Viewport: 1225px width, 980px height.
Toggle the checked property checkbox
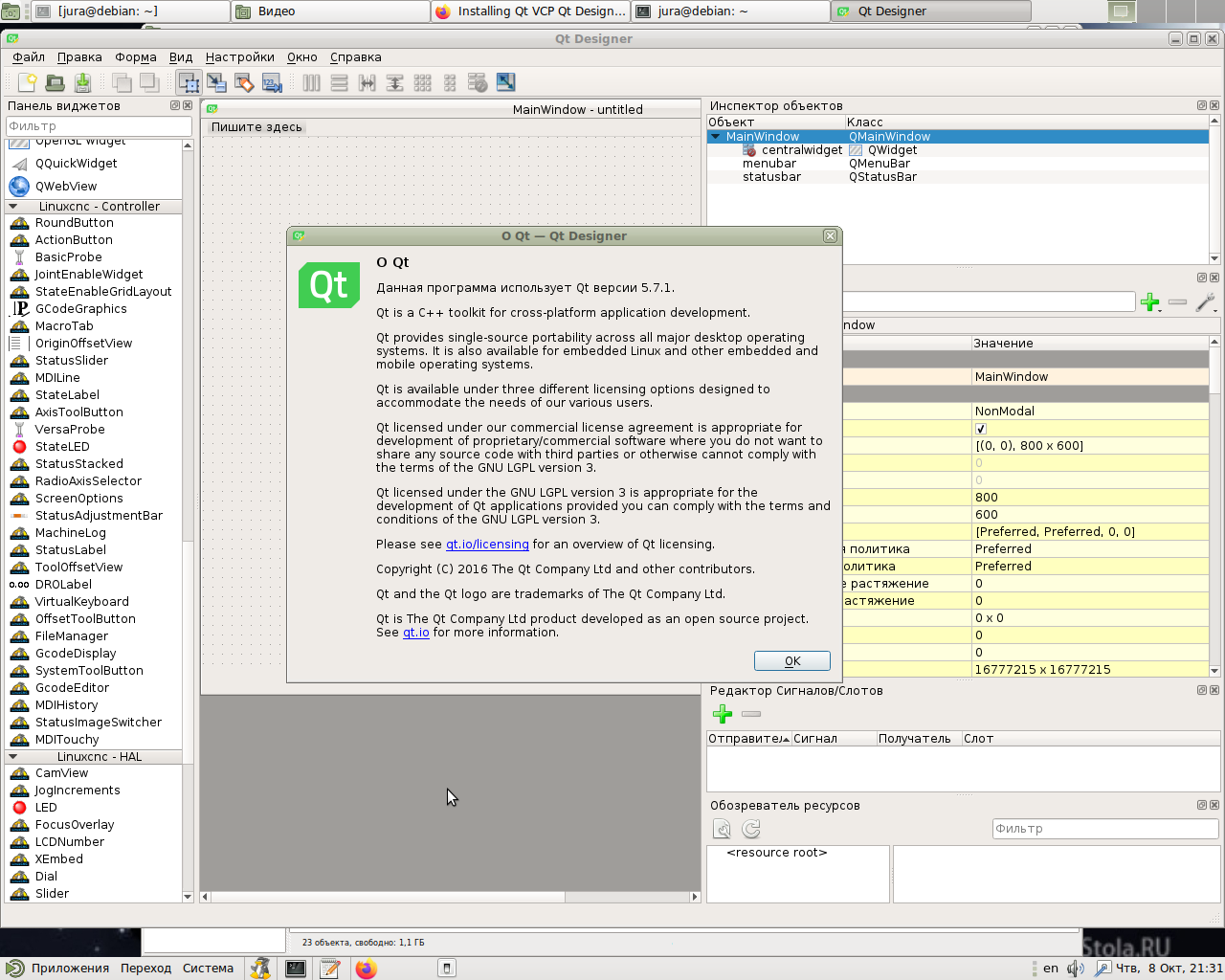pyautogui.click(x=980, y=429)
